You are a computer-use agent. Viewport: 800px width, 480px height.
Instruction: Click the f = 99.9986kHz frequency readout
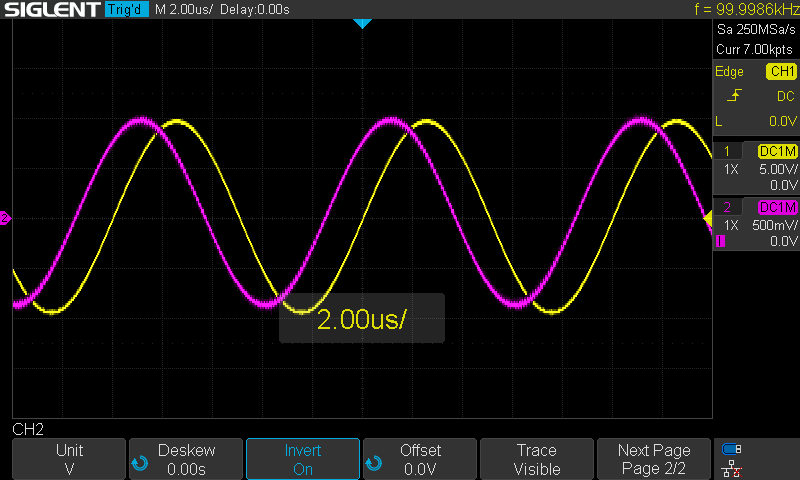click(x=747, y=9)
